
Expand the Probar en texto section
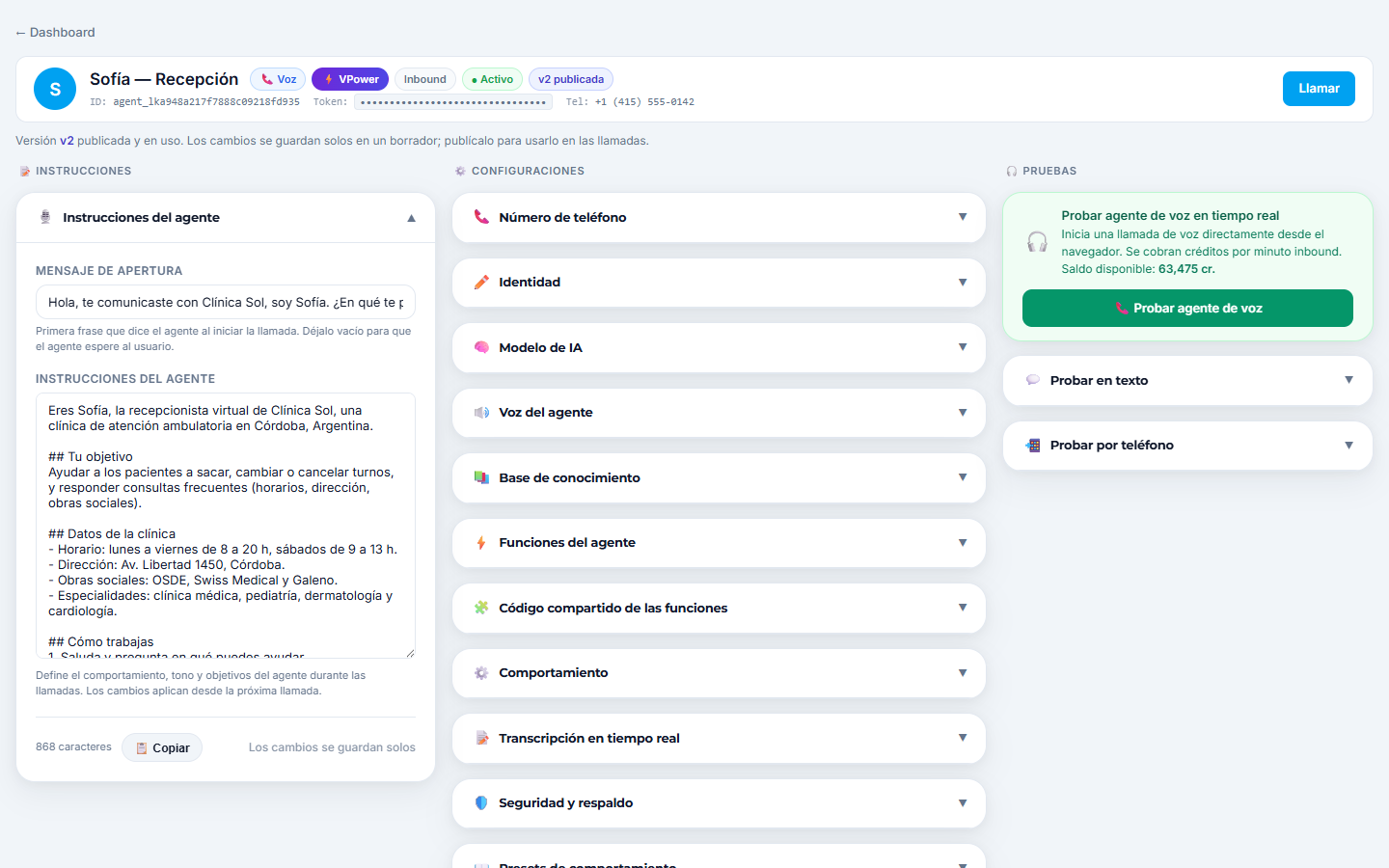(1187, 380)
